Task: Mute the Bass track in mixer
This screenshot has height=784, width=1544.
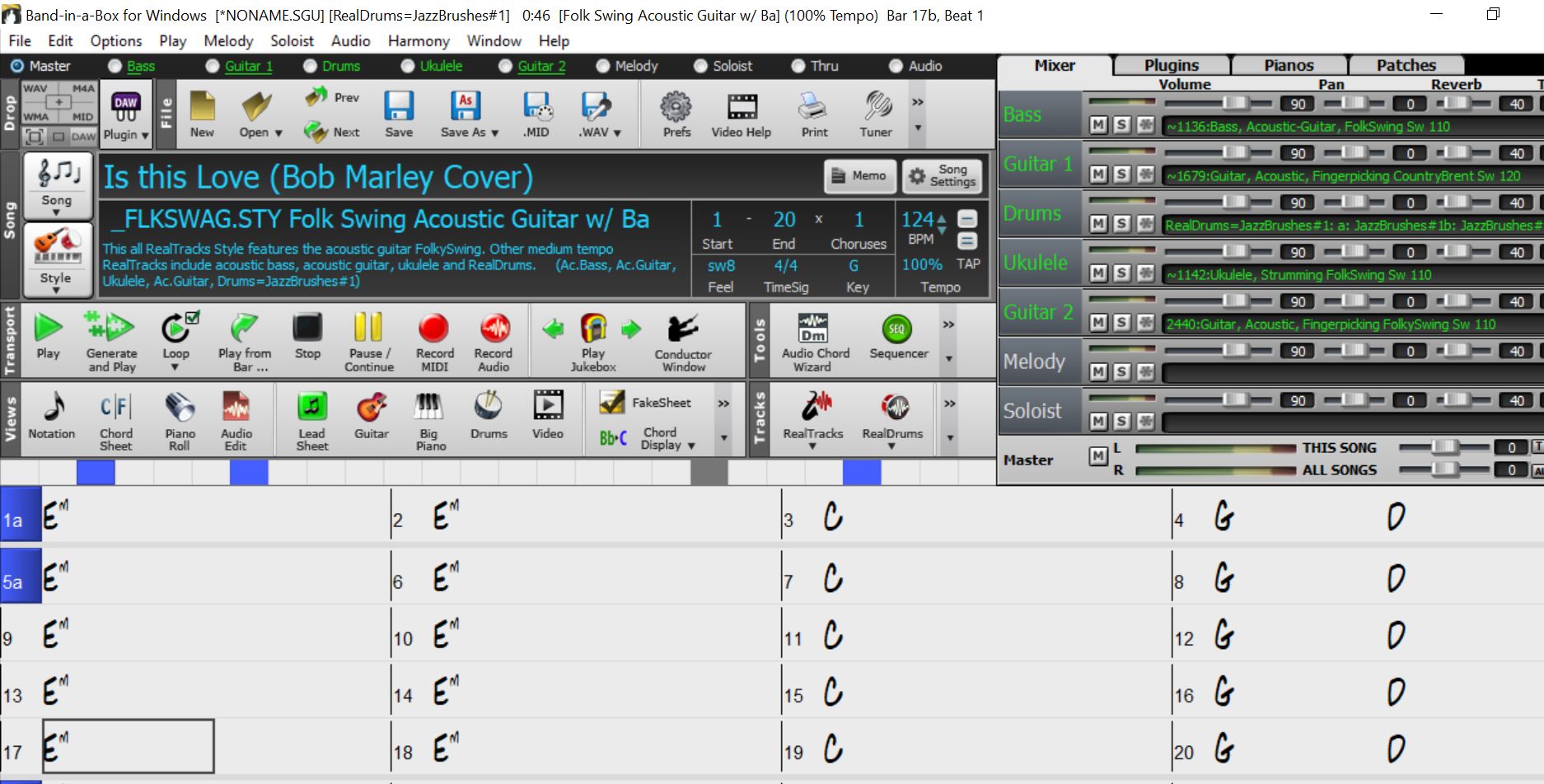Action: click(1098, 125)
